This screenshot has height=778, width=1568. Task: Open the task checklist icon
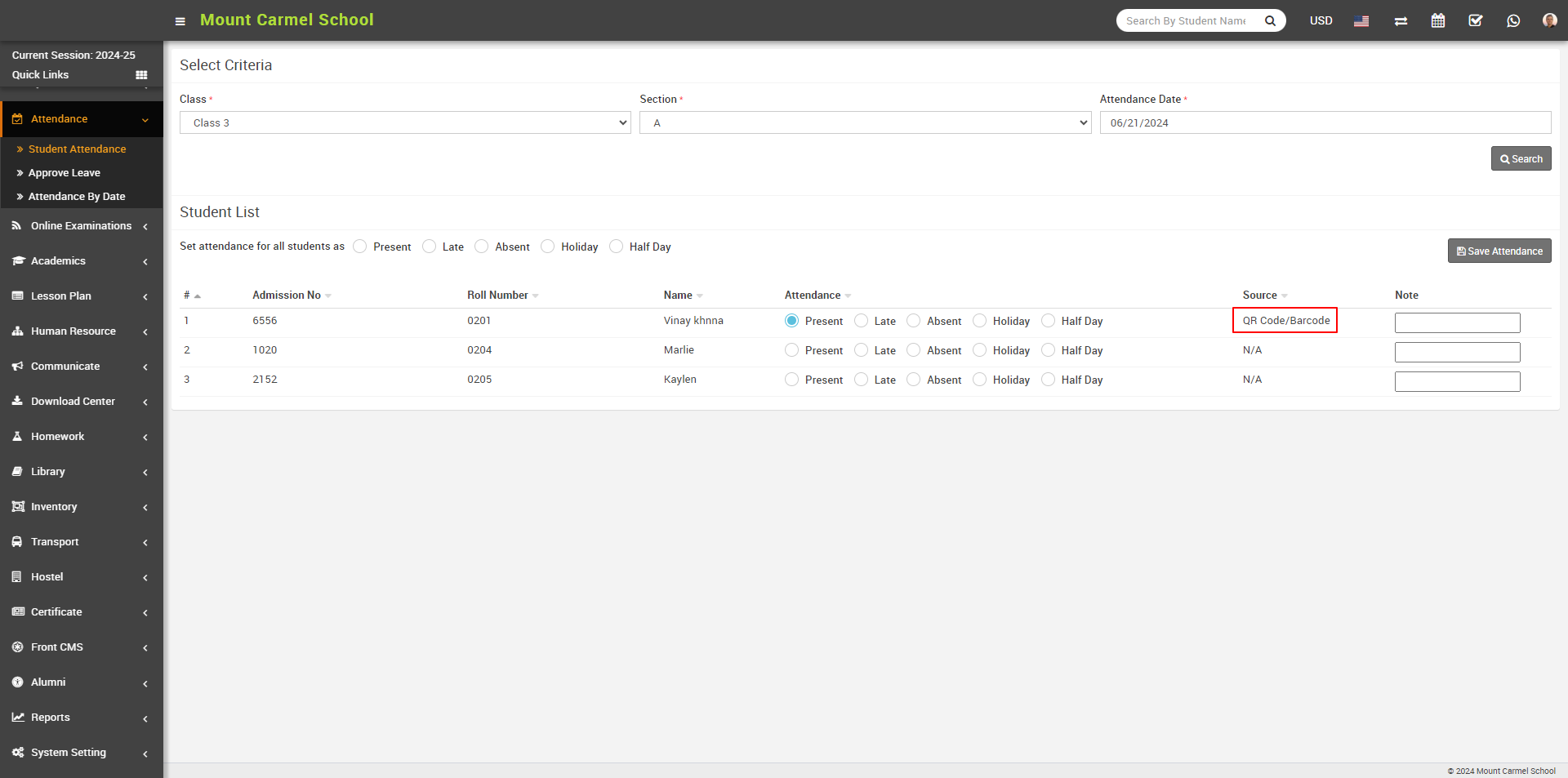pyautogui.click(x=1476, y=20)
